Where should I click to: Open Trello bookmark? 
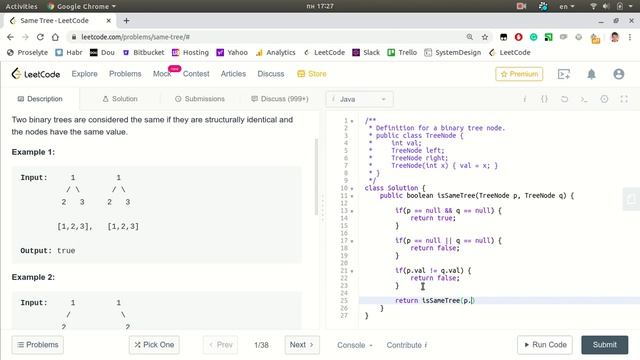pyautogui.click(x=402, y=52)
